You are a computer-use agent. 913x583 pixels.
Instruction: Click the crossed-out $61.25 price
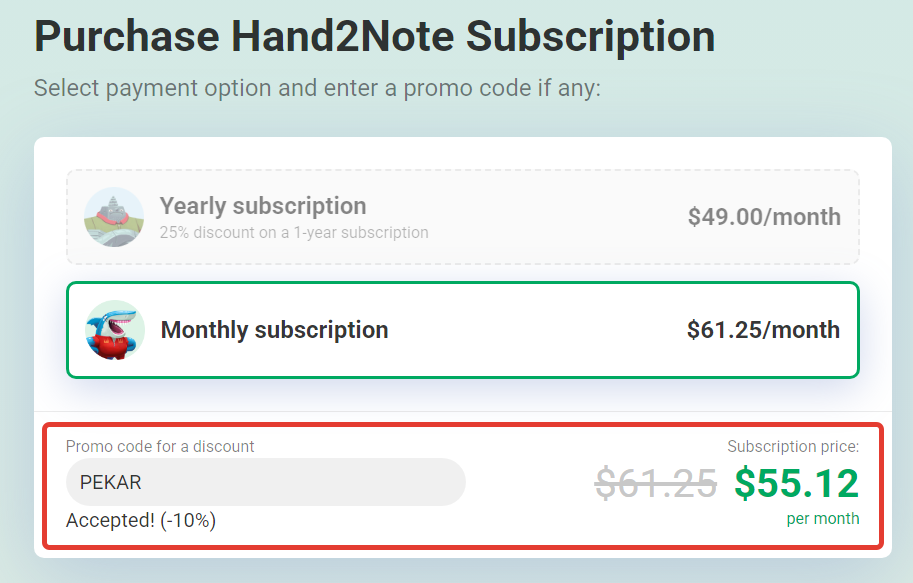pyautogui.click(x=656, y=483)
